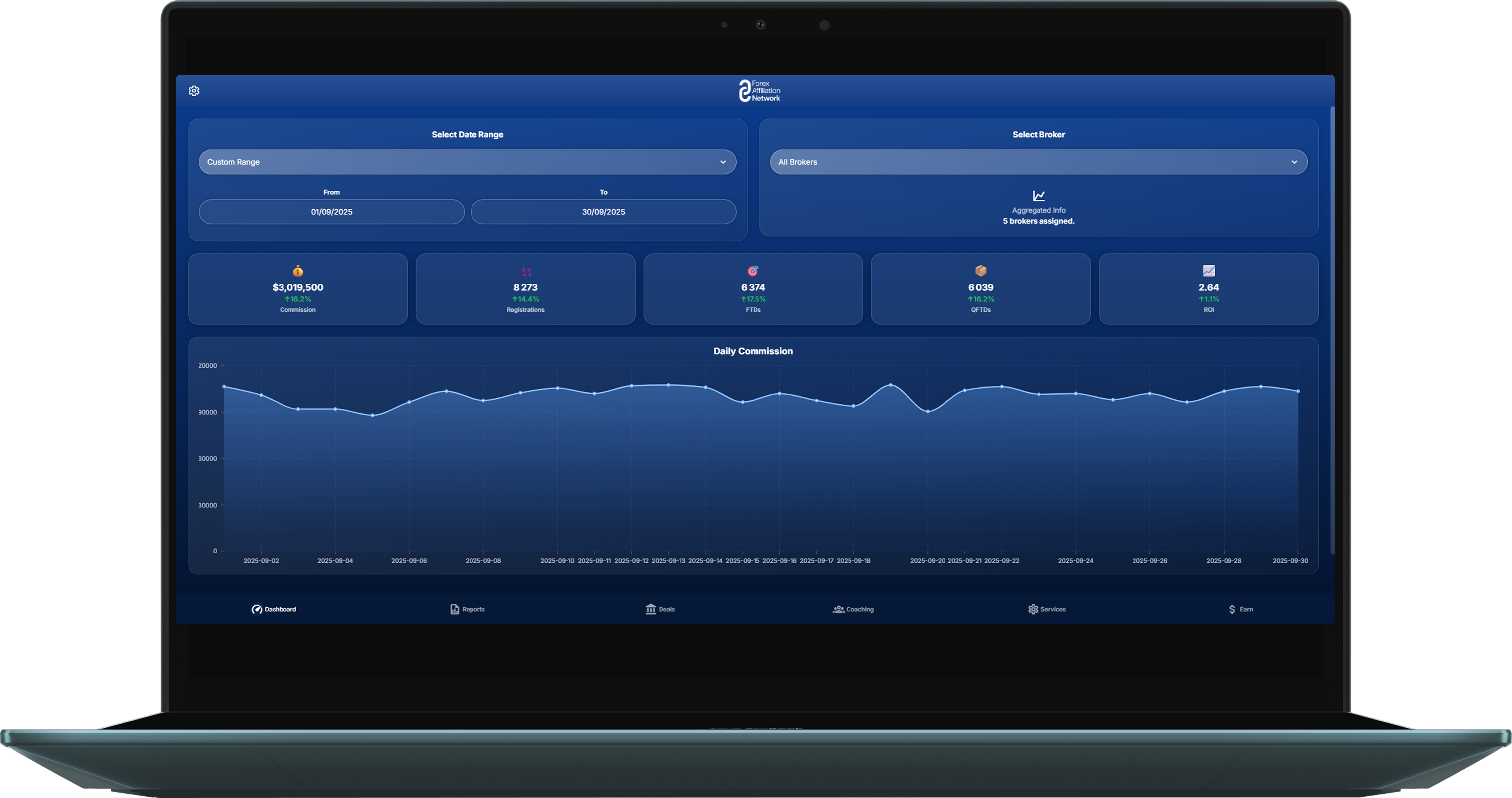The height and width of the screenshot is (798, 1512).
Task: Click the vertical scrollbar on right edge
Action: click(x=1332, y=329)
